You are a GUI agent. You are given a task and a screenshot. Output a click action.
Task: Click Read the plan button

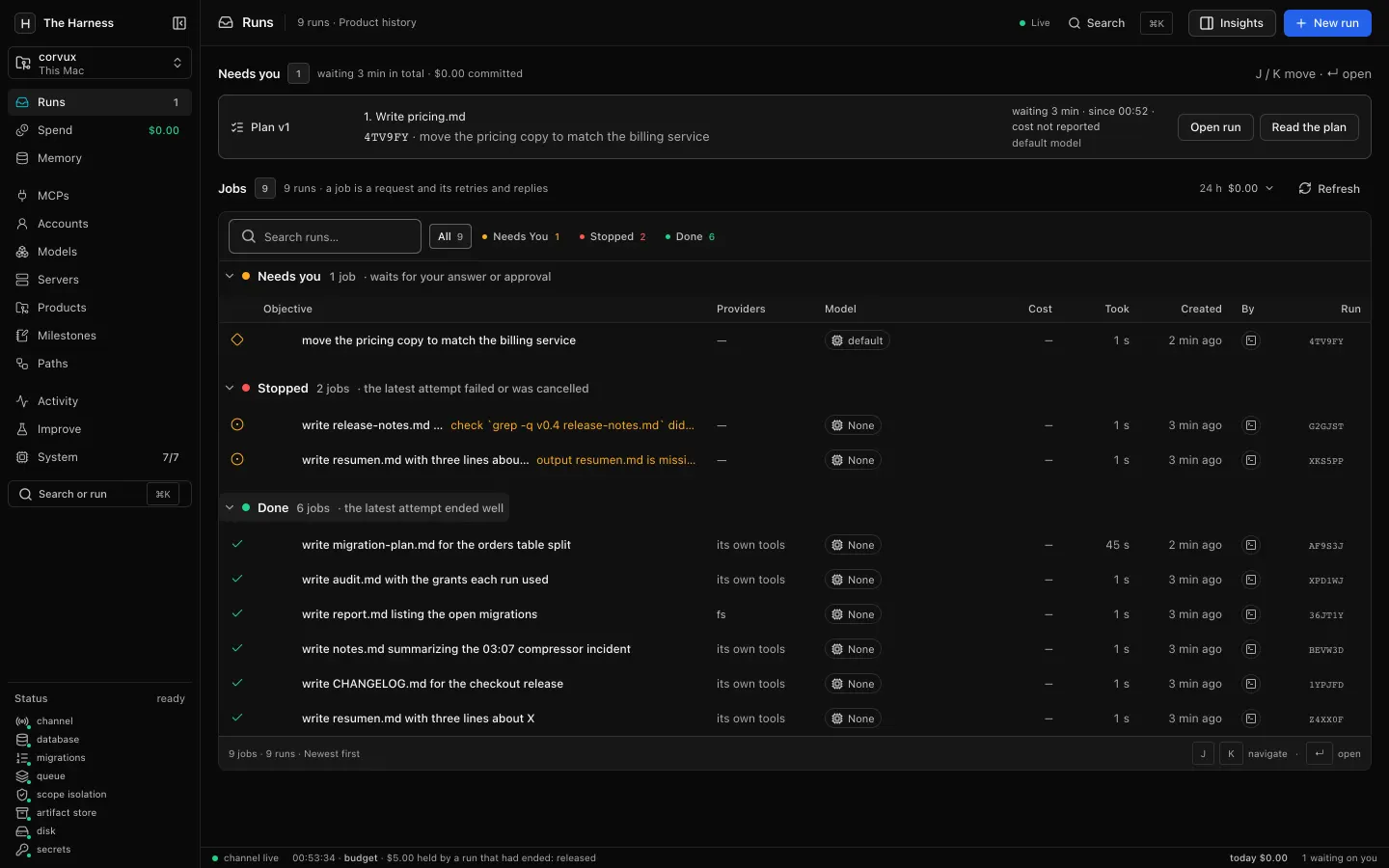coord(1309,127)
